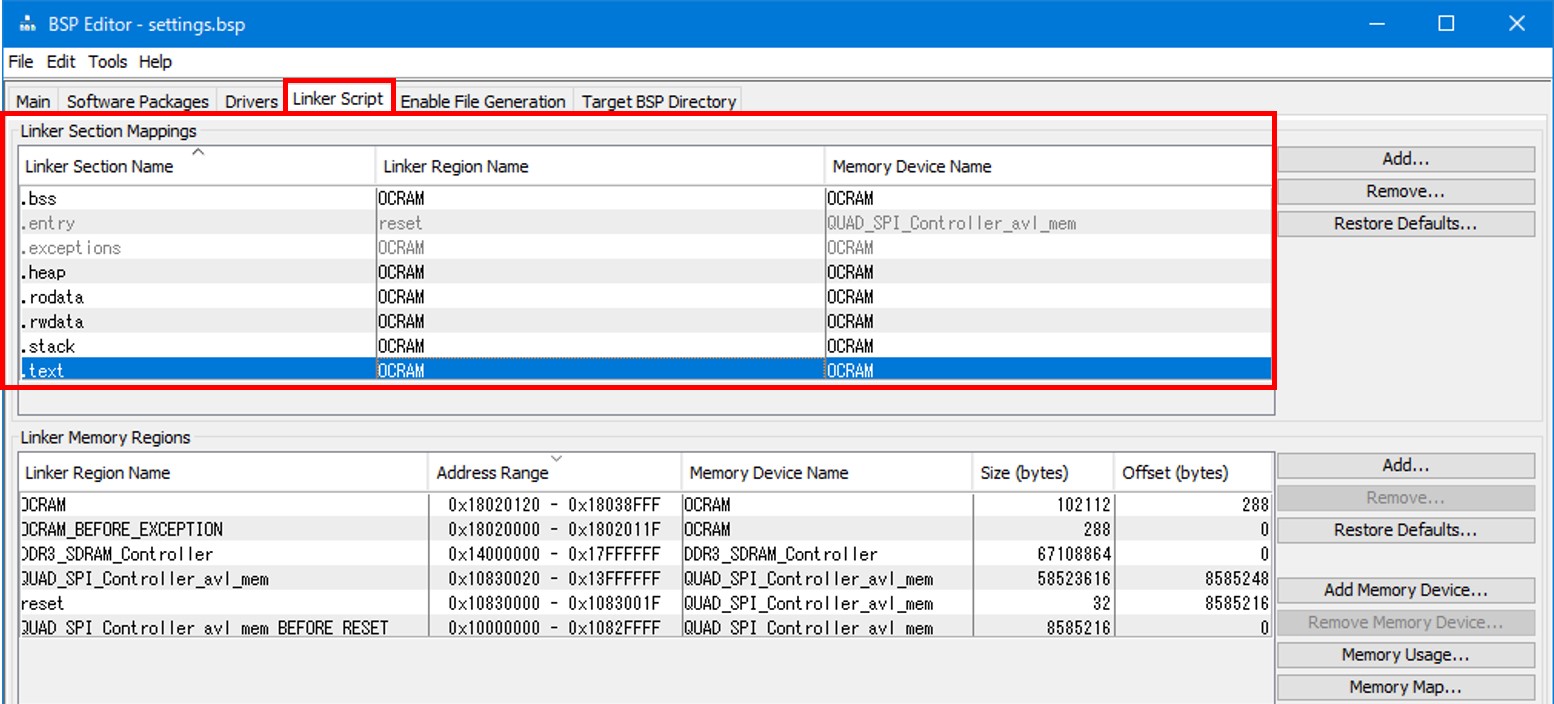Sort regions by Address Range column header
This screenshot has height=704, width=1554.
[x=492, y=472]
